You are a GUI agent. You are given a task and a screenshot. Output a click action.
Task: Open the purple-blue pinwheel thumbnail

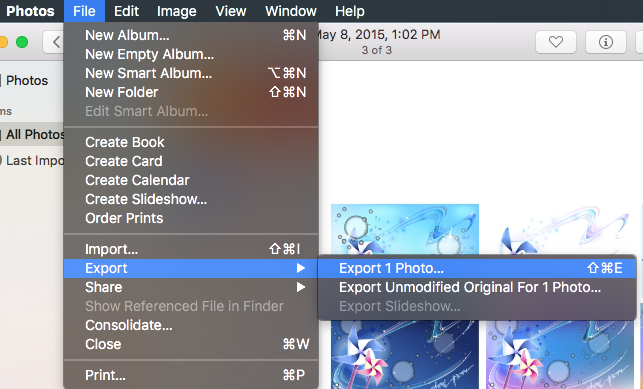pos(560,355)
